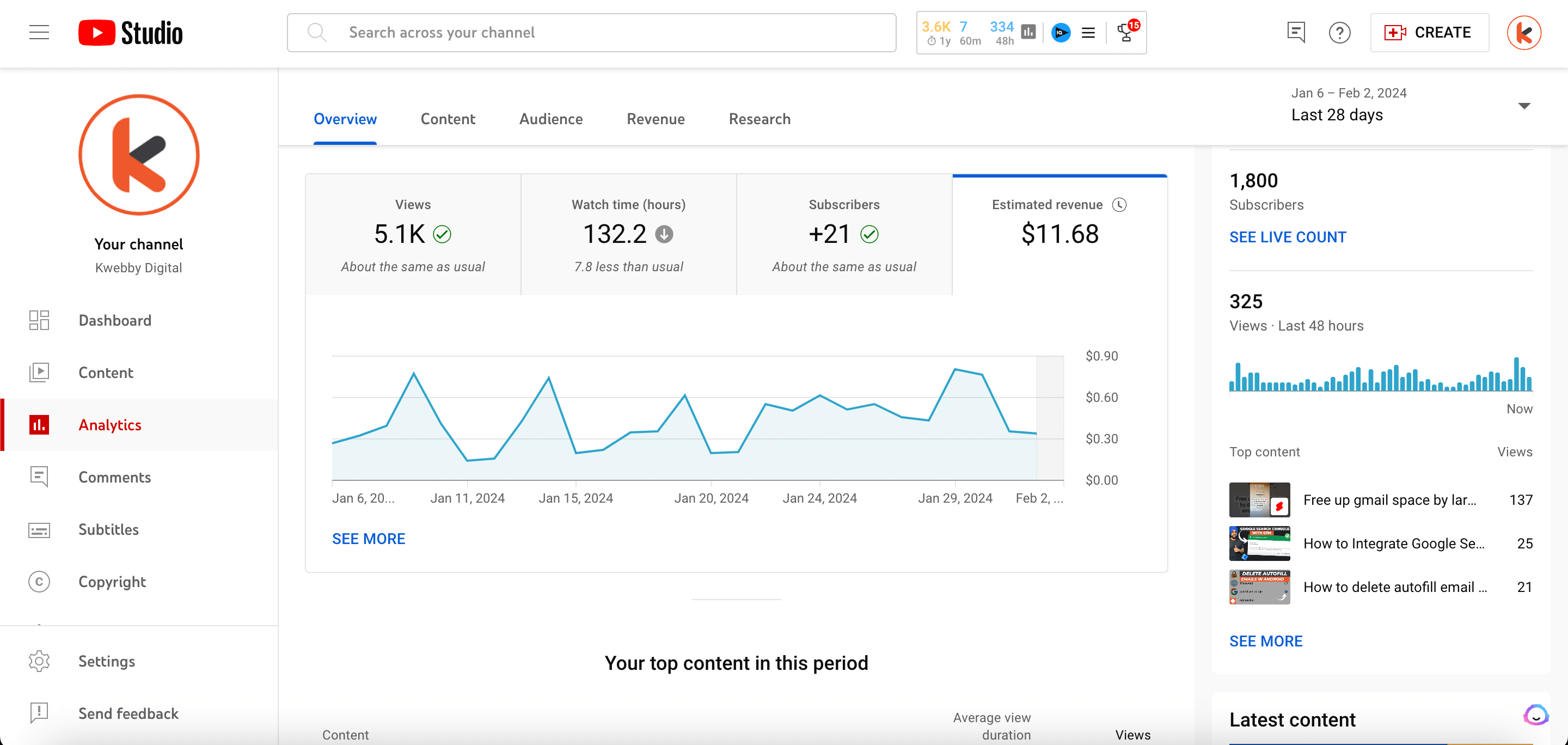
Task: Switch to the Audience tab
Action: tap(551, 119)
